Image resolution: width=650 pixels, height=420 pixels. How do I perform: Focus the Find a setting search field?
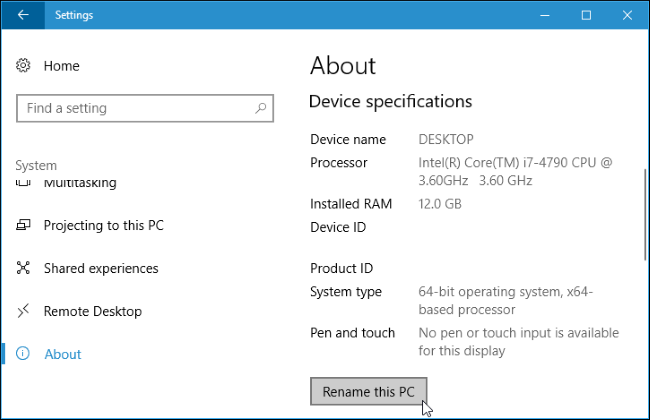point(135,108)
